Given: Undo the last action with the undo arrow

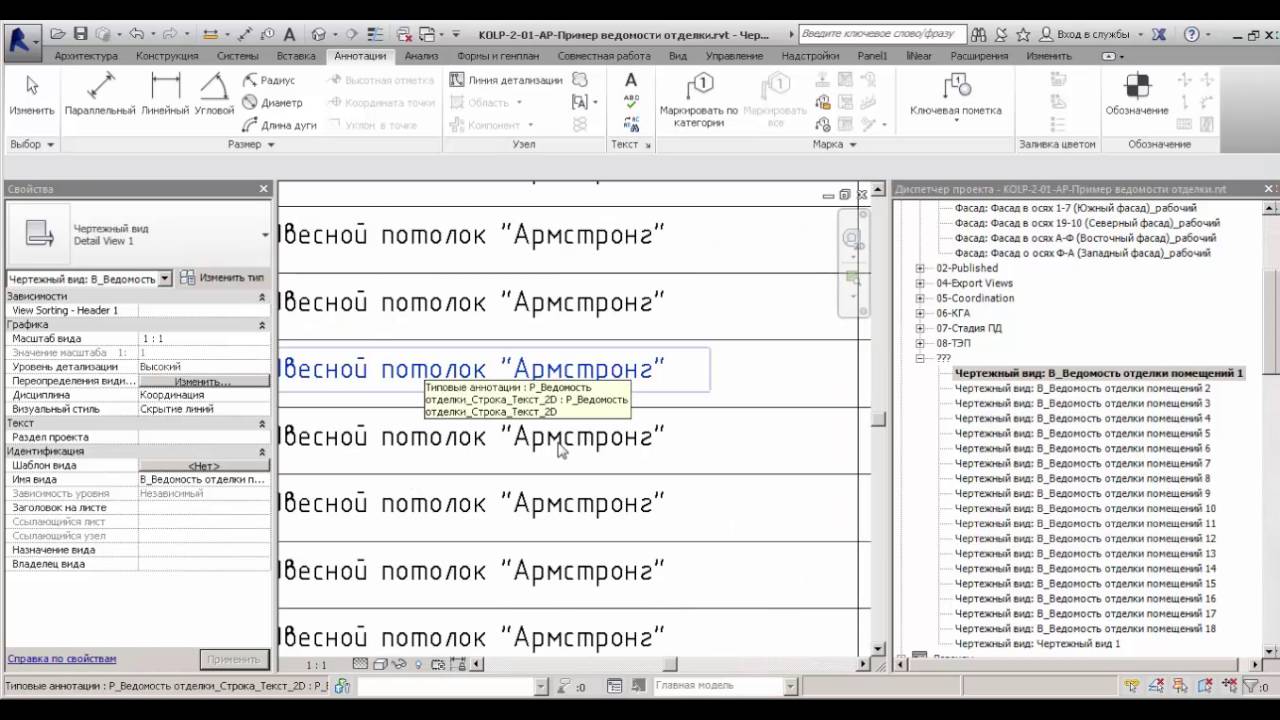Looking at the screenshot, I should (136, 34).
